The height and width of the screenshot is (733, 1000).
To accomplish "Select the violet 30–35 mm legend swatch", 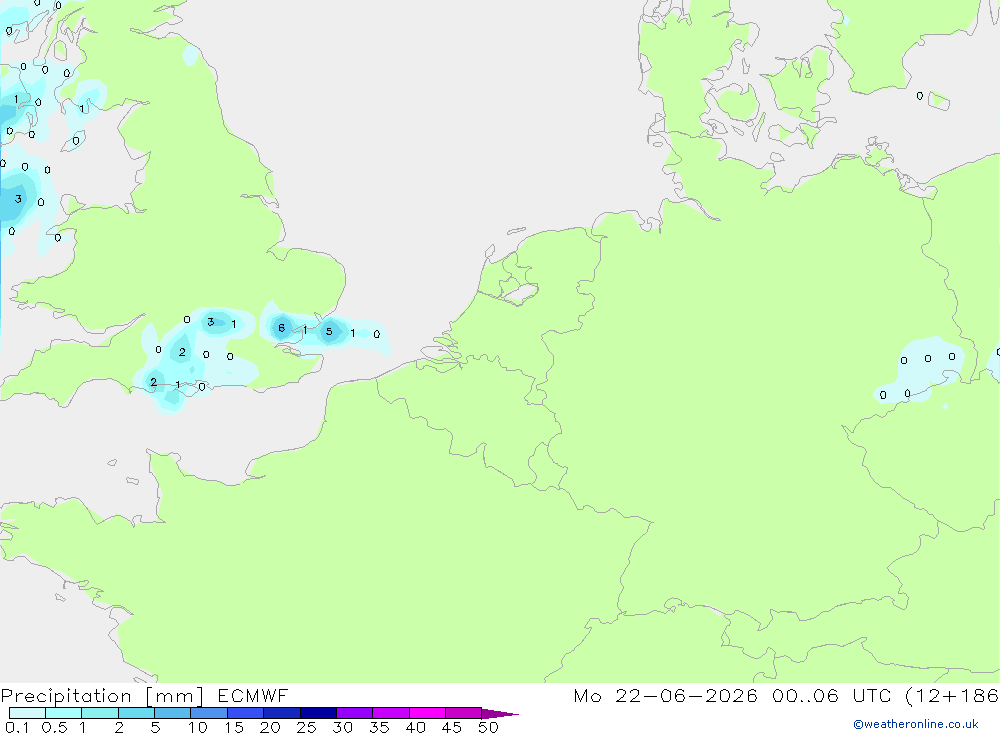I will click(354, 713).
